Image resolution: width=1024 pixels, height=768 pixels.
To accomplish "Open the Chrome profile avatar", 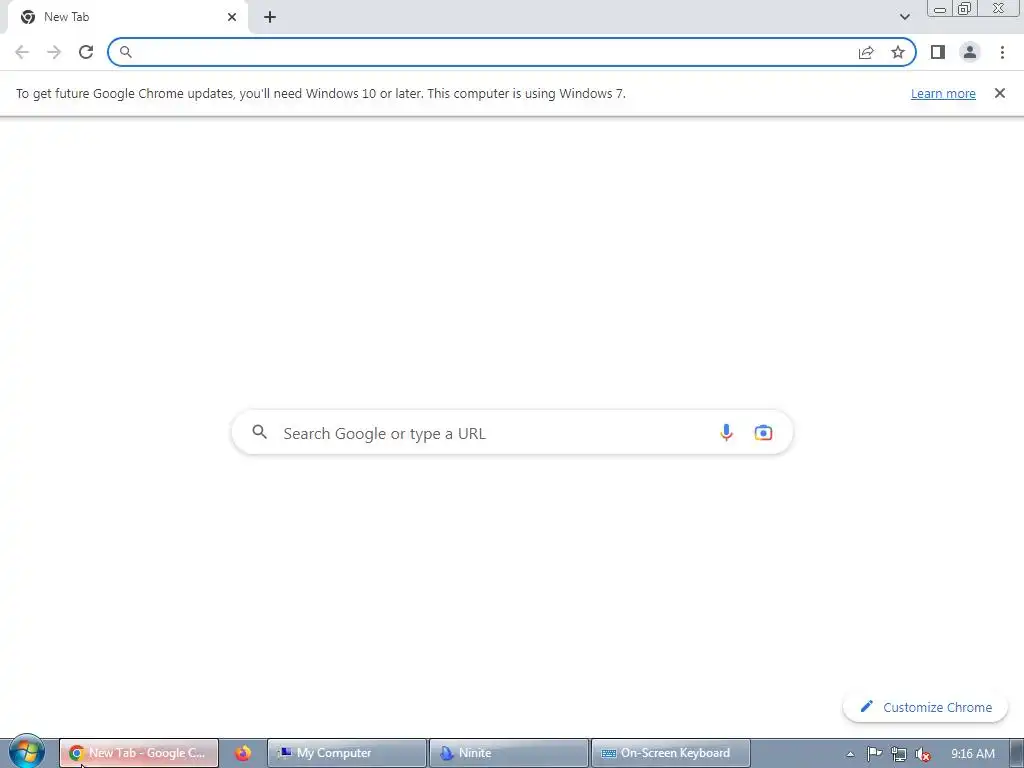I will pos(970,52).
